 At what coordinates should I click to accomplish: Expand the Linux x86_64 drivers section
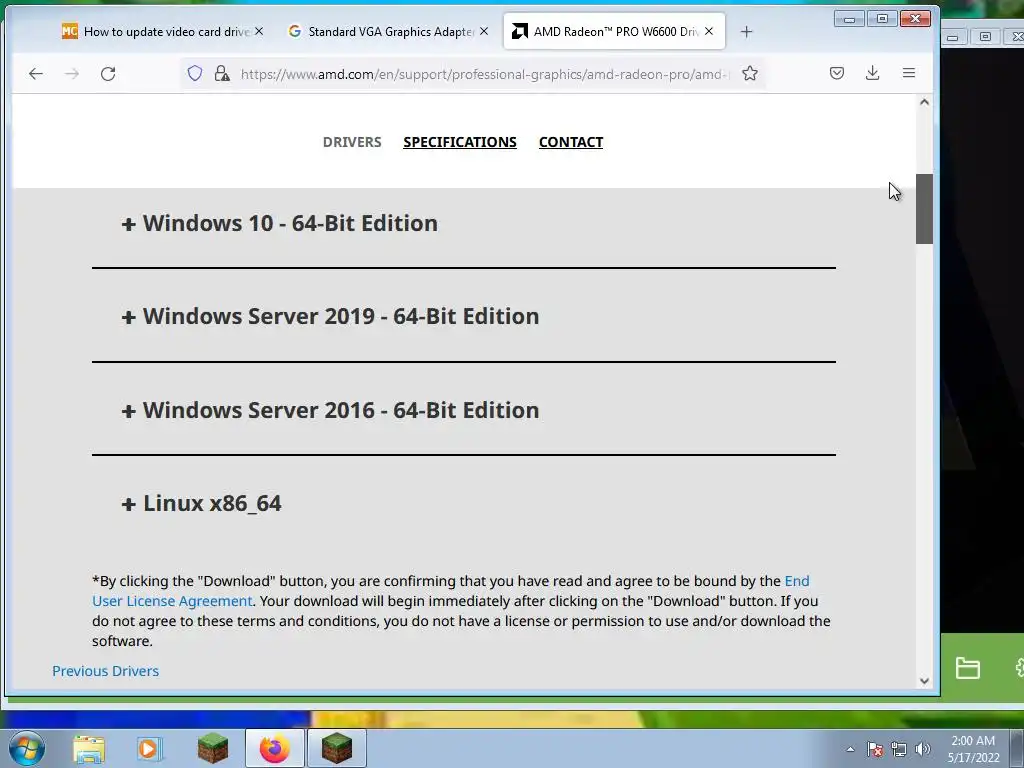click(202, 504)
